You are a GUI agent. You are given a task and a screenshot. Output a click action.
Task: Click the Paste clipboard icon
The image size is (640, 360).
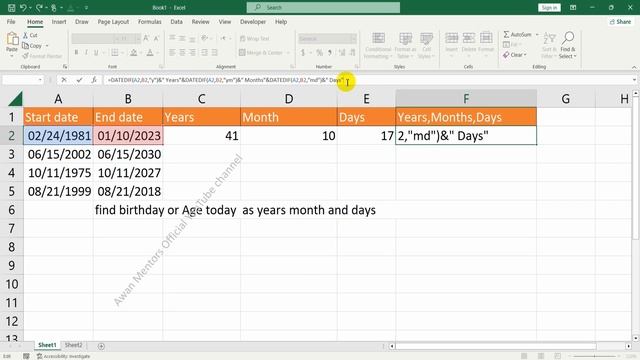(x=12, y=39)
